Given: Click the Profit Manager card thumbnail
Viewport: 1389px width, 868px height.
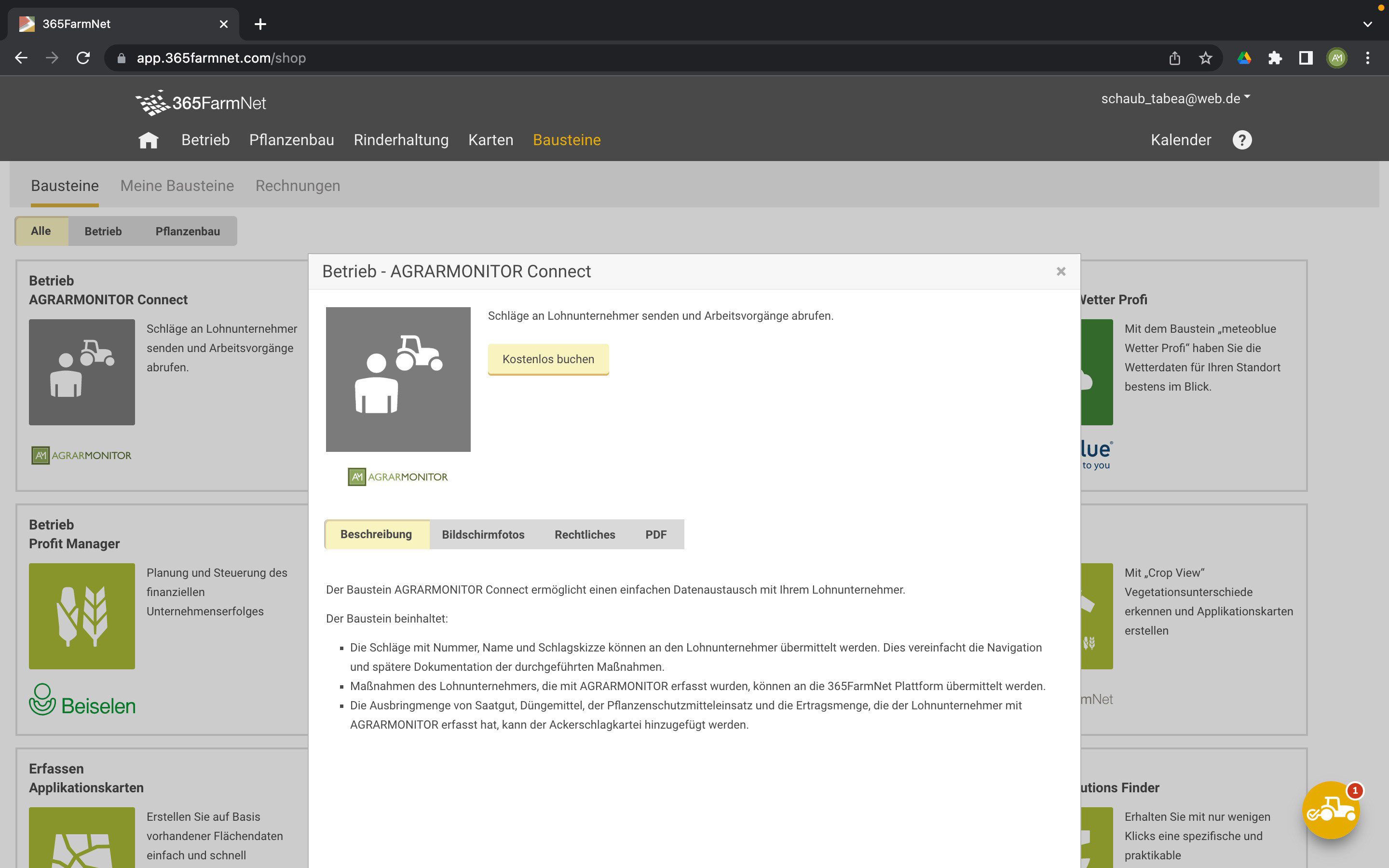Looking at the screenshot, I should pos(82,616).
